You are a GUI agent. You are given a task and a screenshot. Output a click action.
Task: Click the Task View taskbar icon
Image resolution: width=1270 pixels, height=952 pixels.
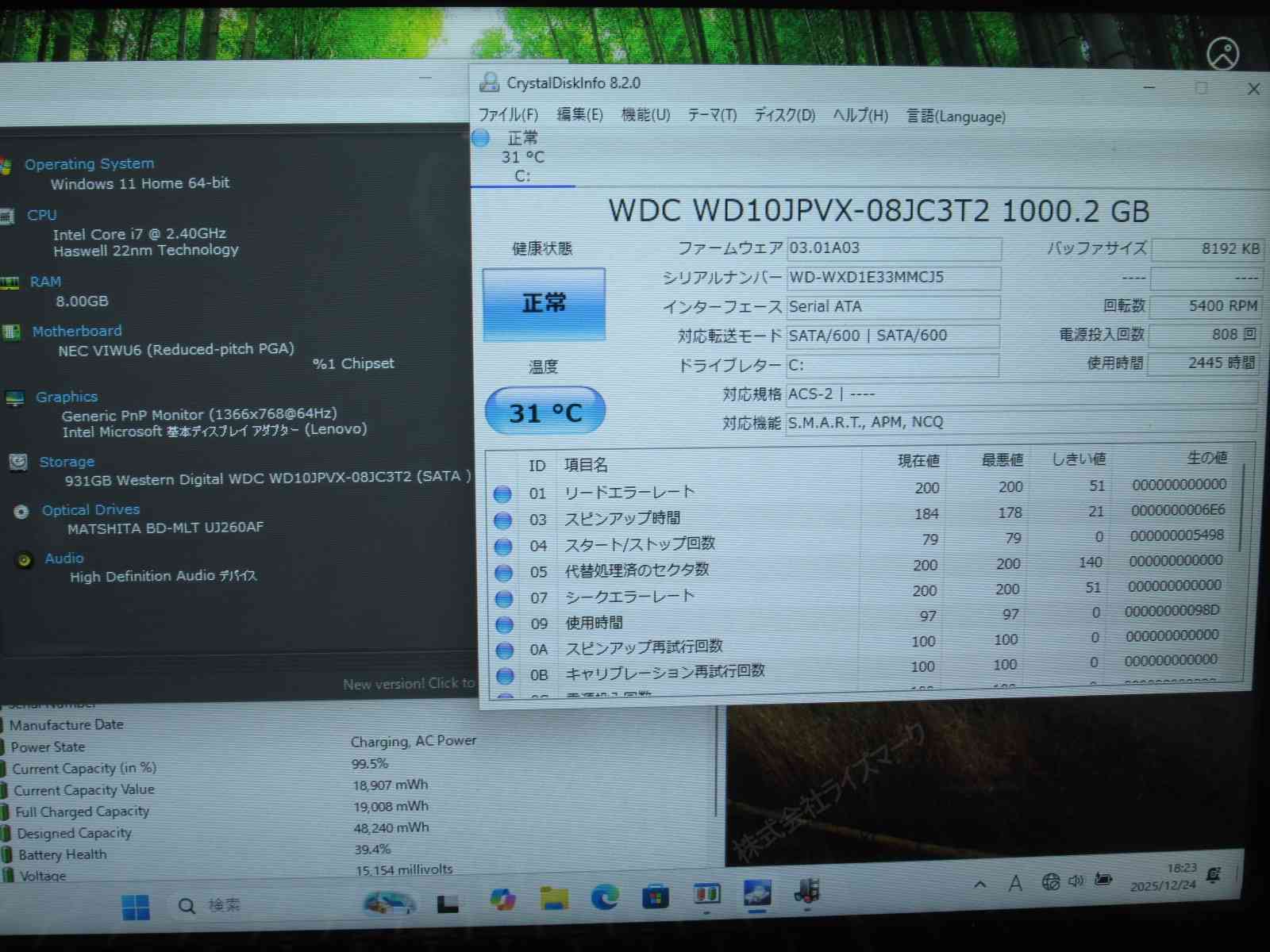click(x=448, y=904)
